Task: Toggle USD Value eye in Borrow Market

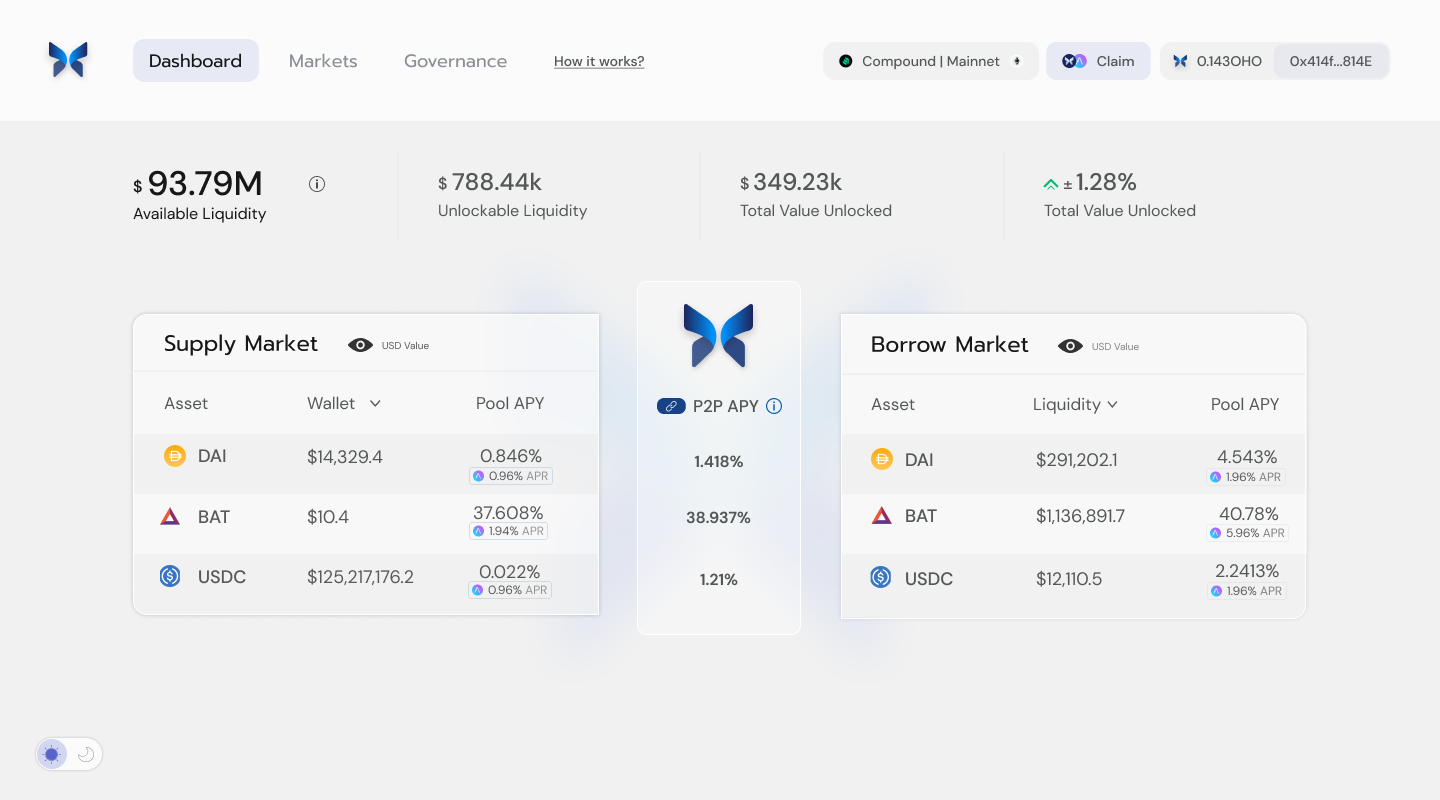Action: 1070,346
